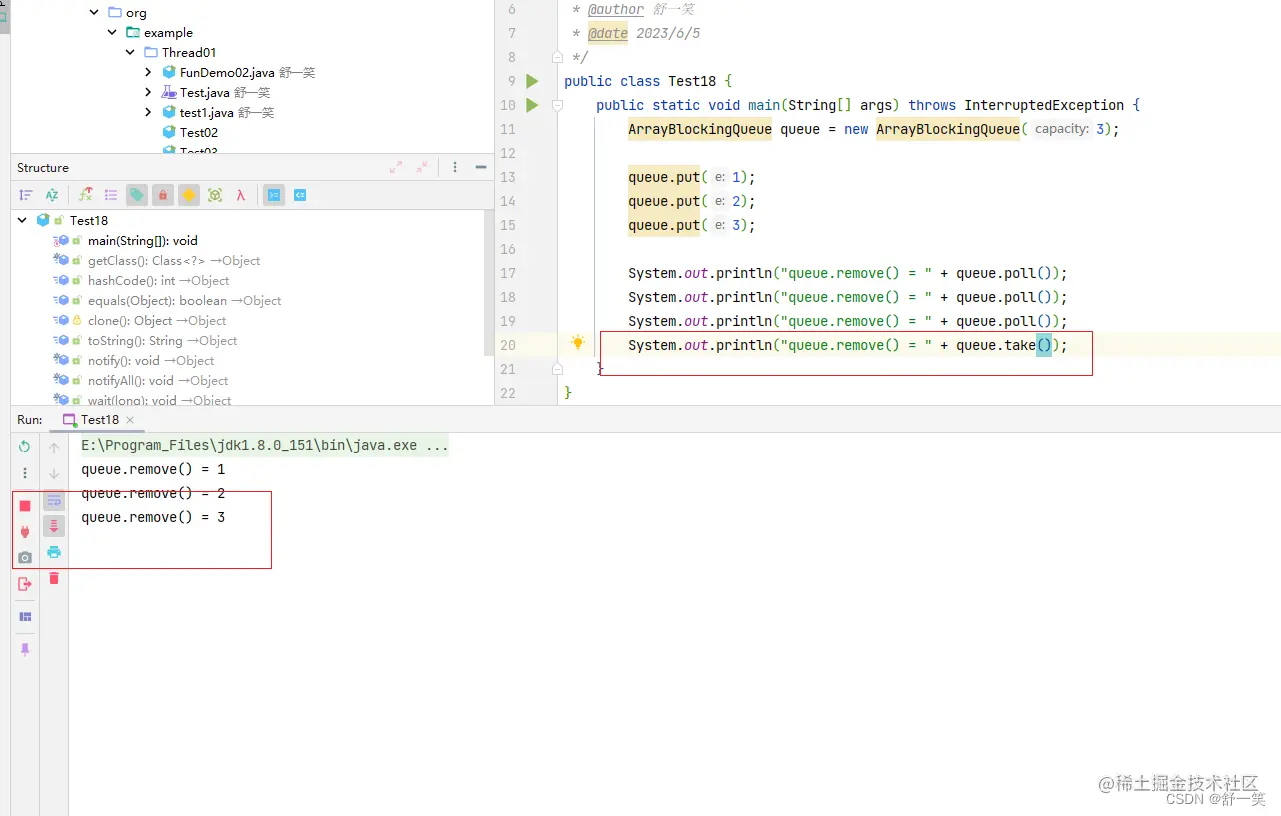Collapse the example package
The image size is (1281, 816).
pyautogui.click(x=113, y=32)
